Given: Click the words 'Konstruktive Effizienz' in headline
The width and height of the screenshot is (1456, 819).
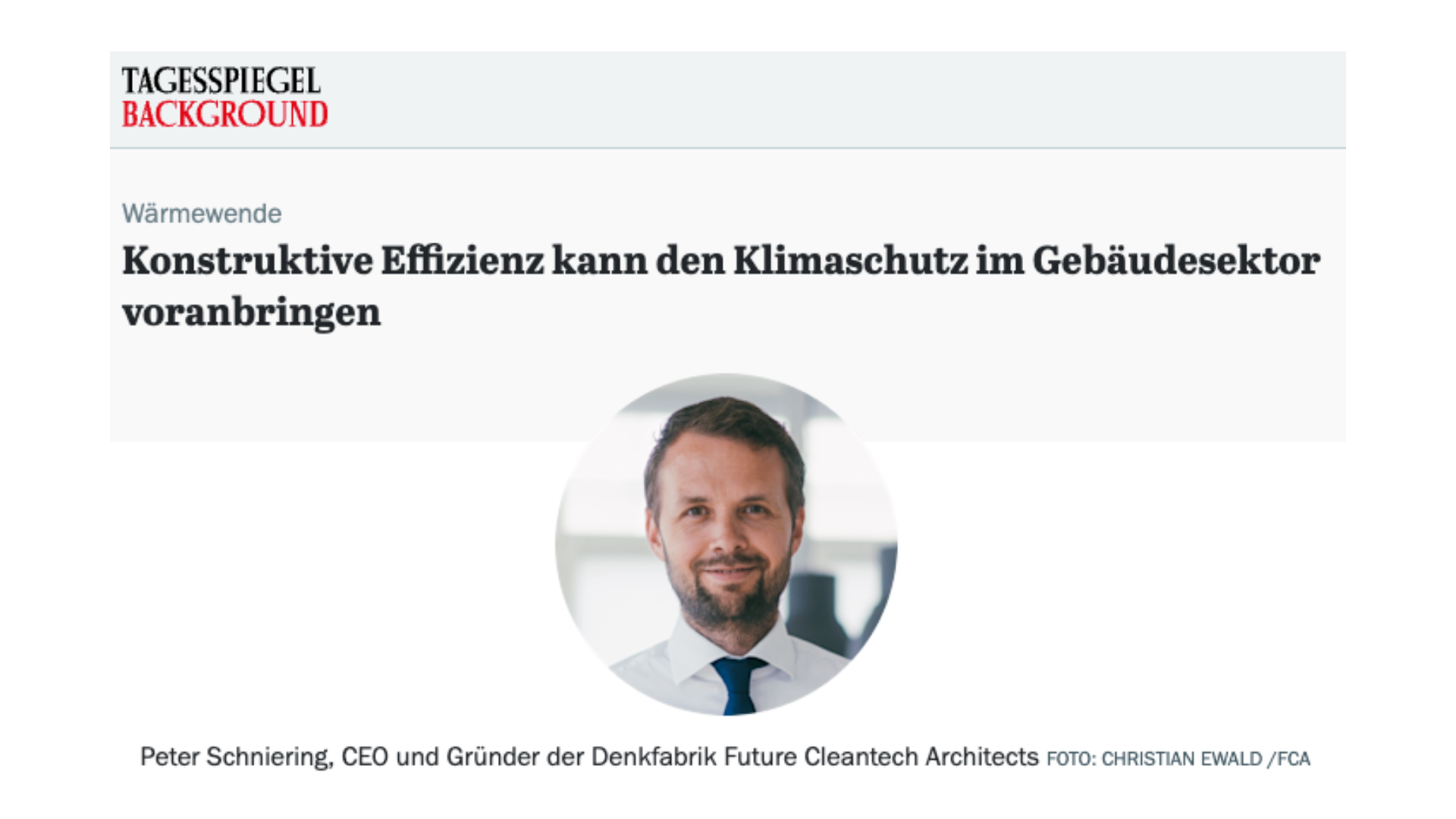Looking at the screenshot, I should (333, 261).
